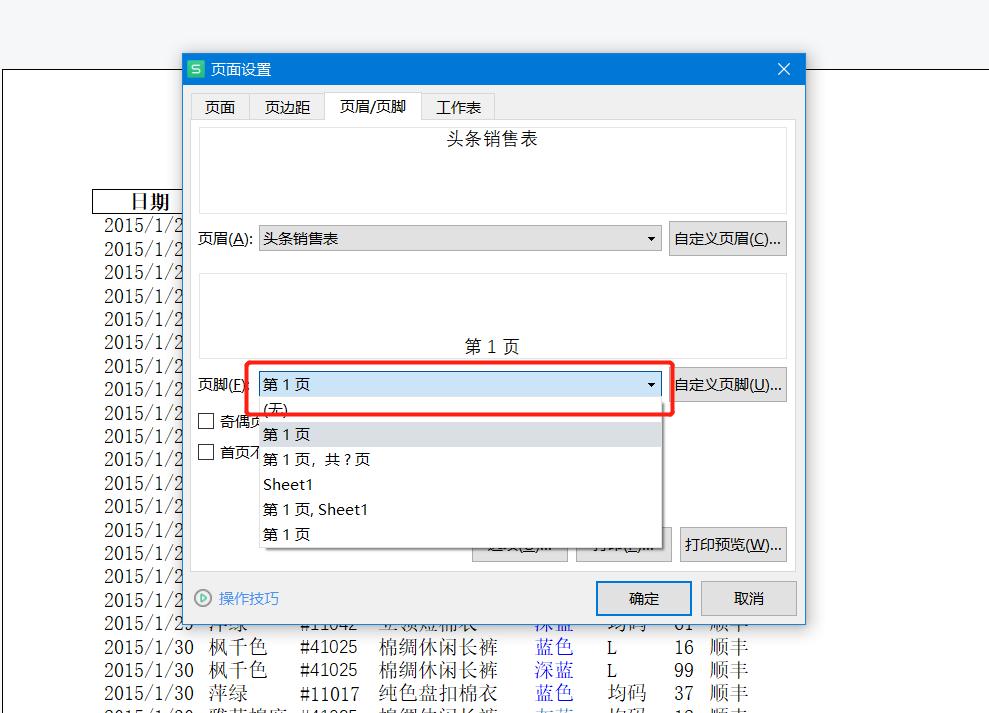Confirm settings with the 确定 button
Screen dimensions: 989x713
[x=643, y=598]
